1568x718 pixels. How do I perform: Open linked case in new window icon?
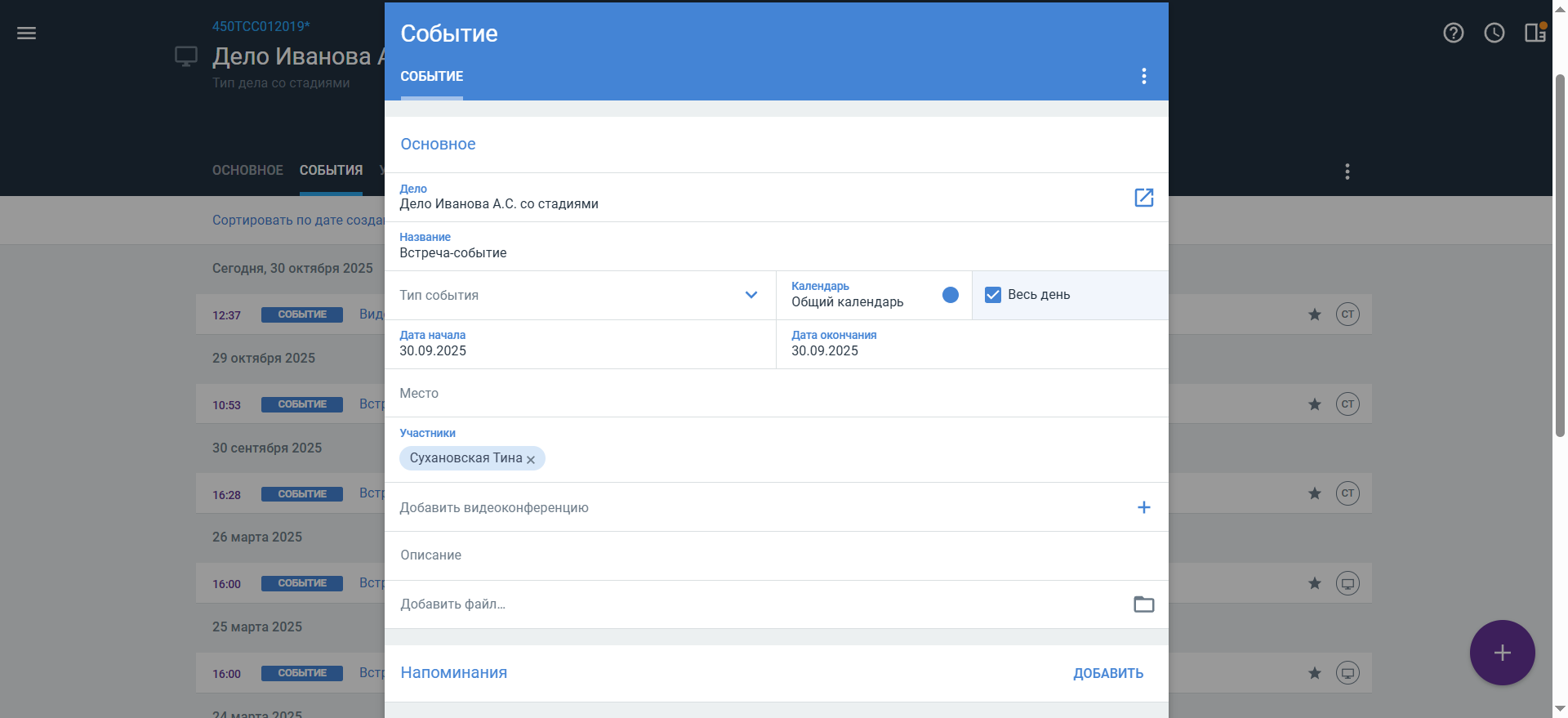coord(1143,198)
